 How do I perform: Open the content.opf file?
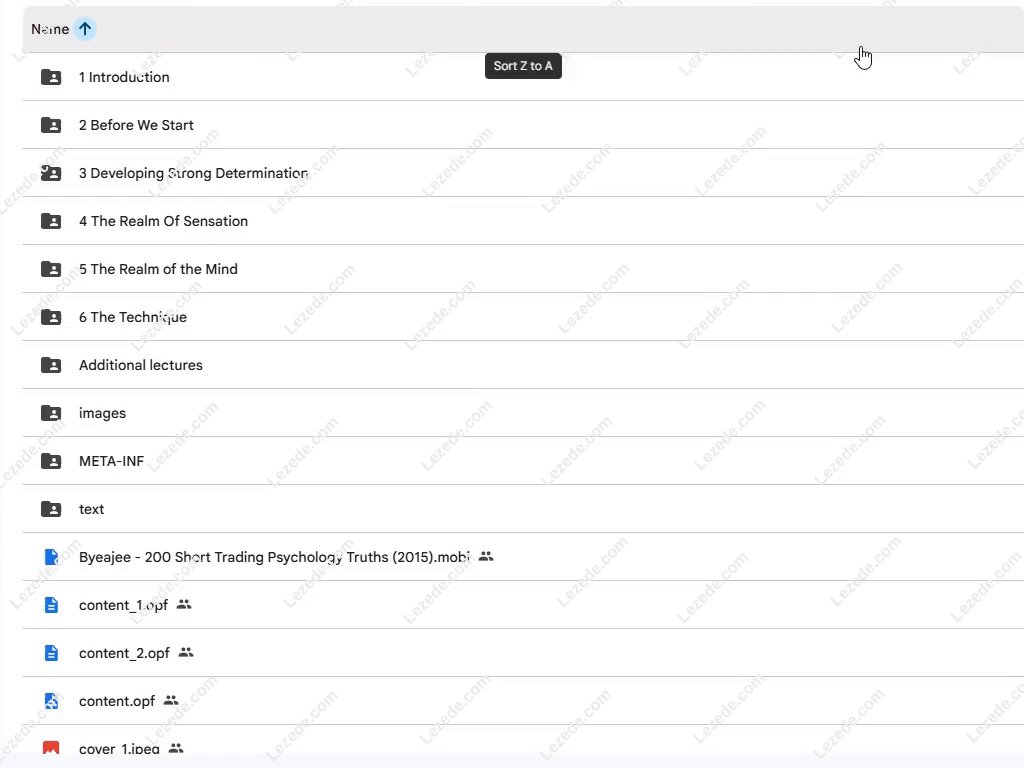[117, 701]
